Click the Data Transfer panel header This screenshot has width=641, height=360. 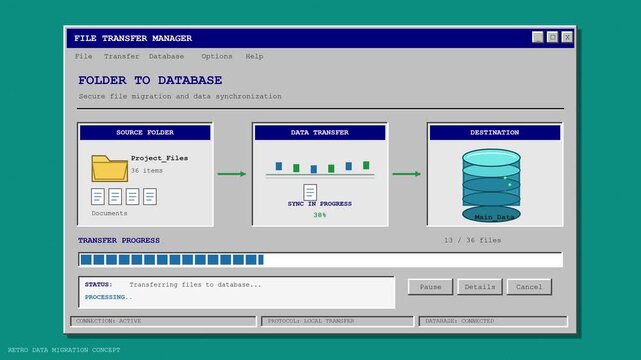(x=320, y=132)
